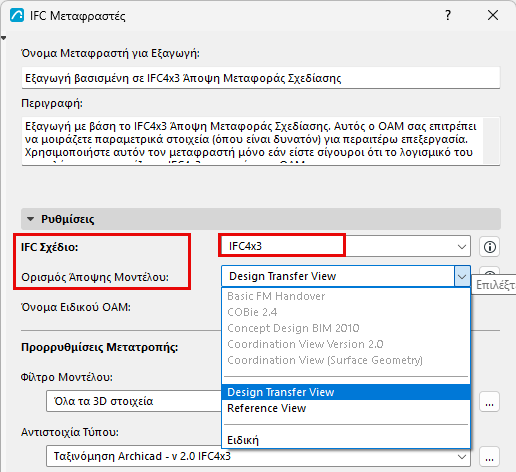
Task: Click the disabled Basic FM Handover entry
Action: 346,296
